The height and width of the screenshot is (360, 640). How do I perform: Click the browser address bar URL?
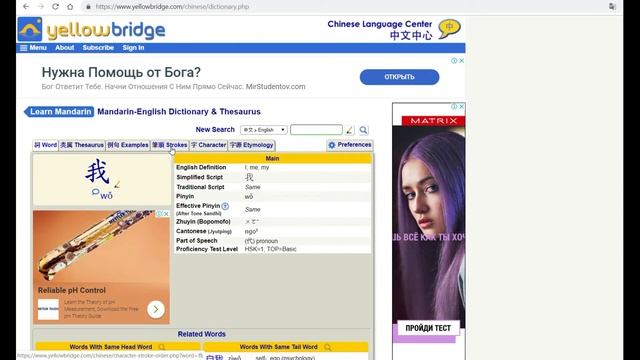coord(172,7)
